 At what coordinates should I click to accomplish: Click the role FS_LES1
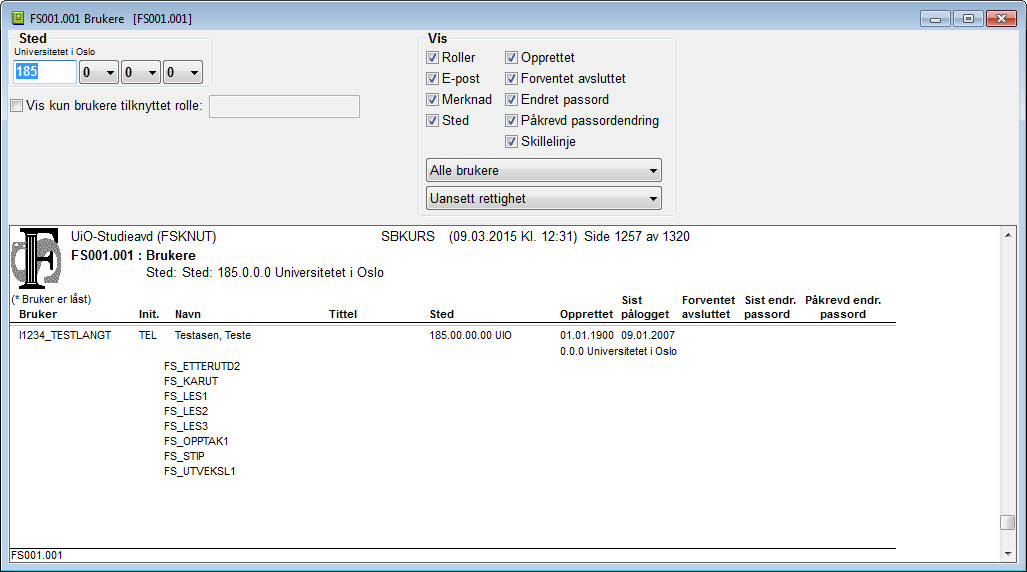(185, 396)
